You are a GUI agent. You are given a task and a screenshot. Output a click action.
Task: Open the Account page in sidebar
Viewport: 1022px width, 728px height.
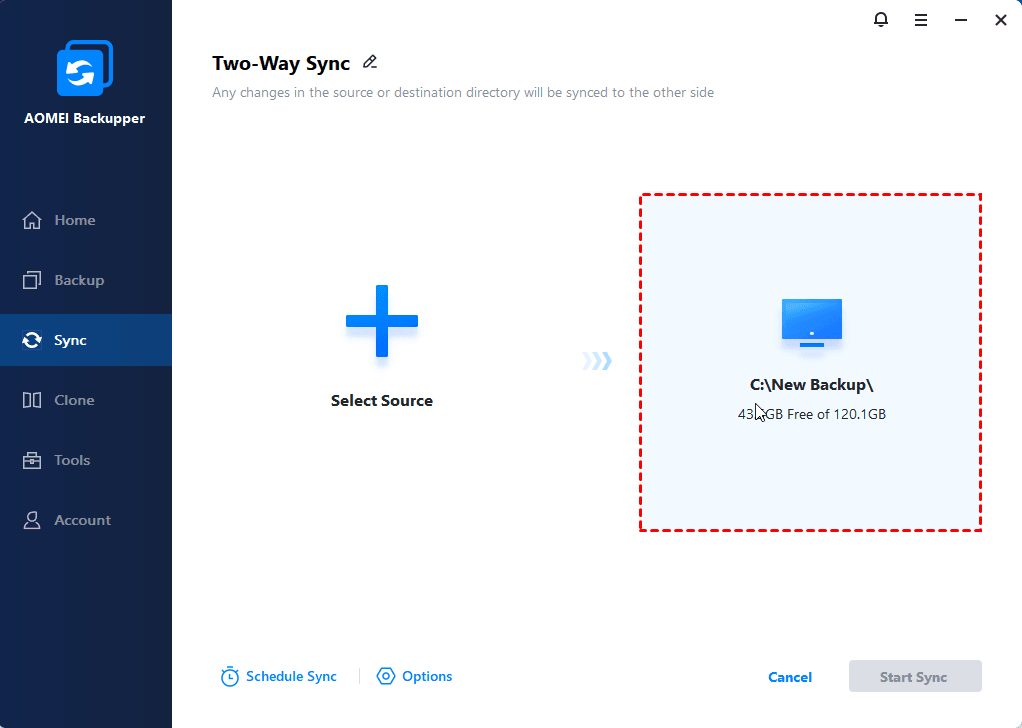pos(85,520)
